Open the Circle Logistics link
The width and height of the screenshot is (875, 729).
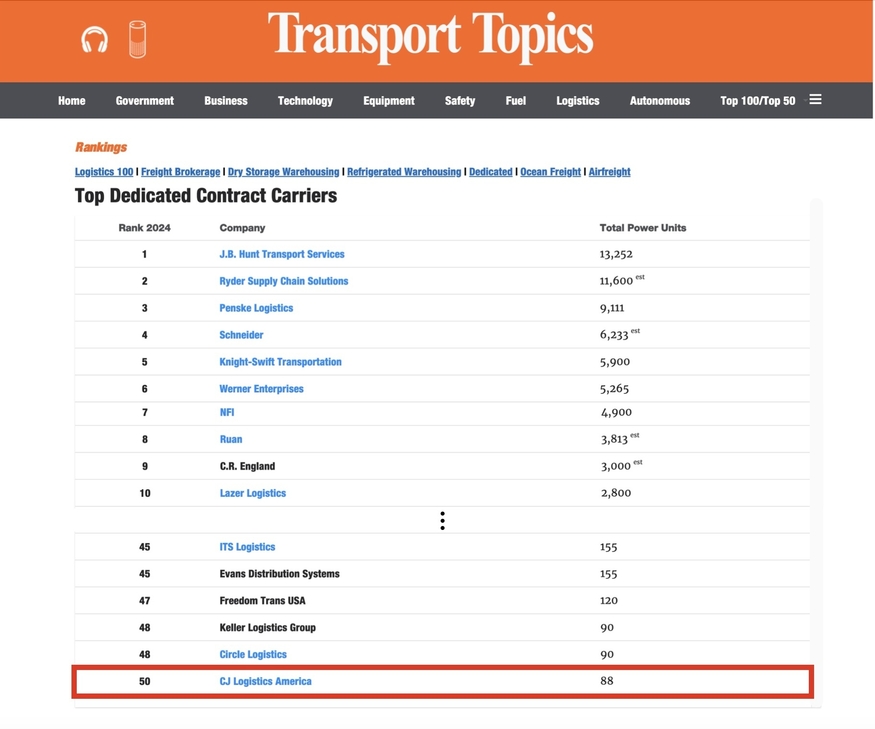tap(253, 654)
